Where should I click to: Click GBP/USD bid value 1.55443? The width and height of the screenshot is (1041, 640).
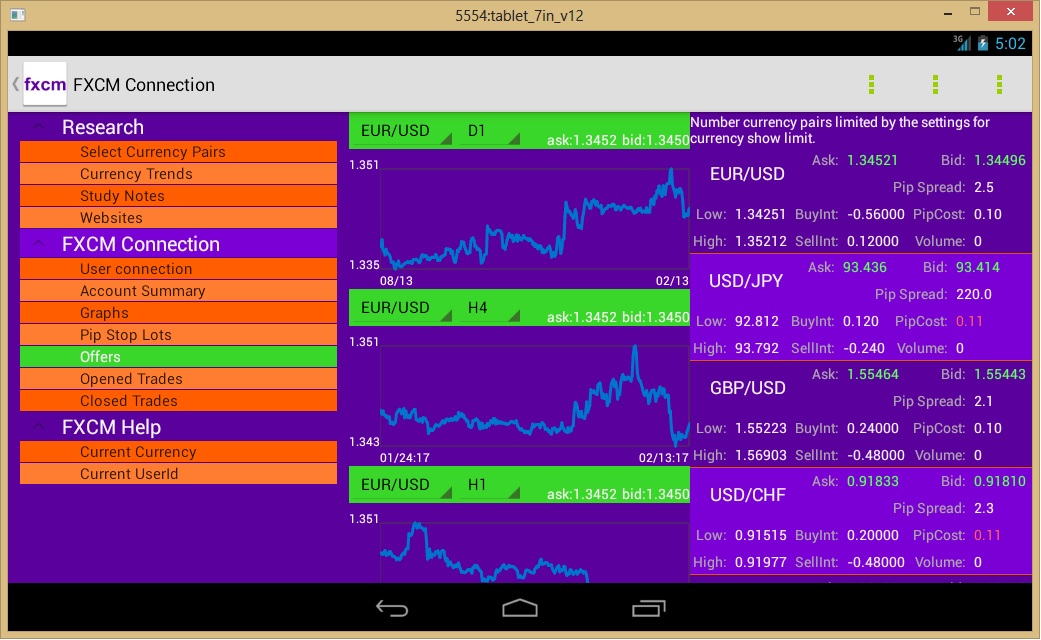pyautogui.click(x=1000, y=374)
